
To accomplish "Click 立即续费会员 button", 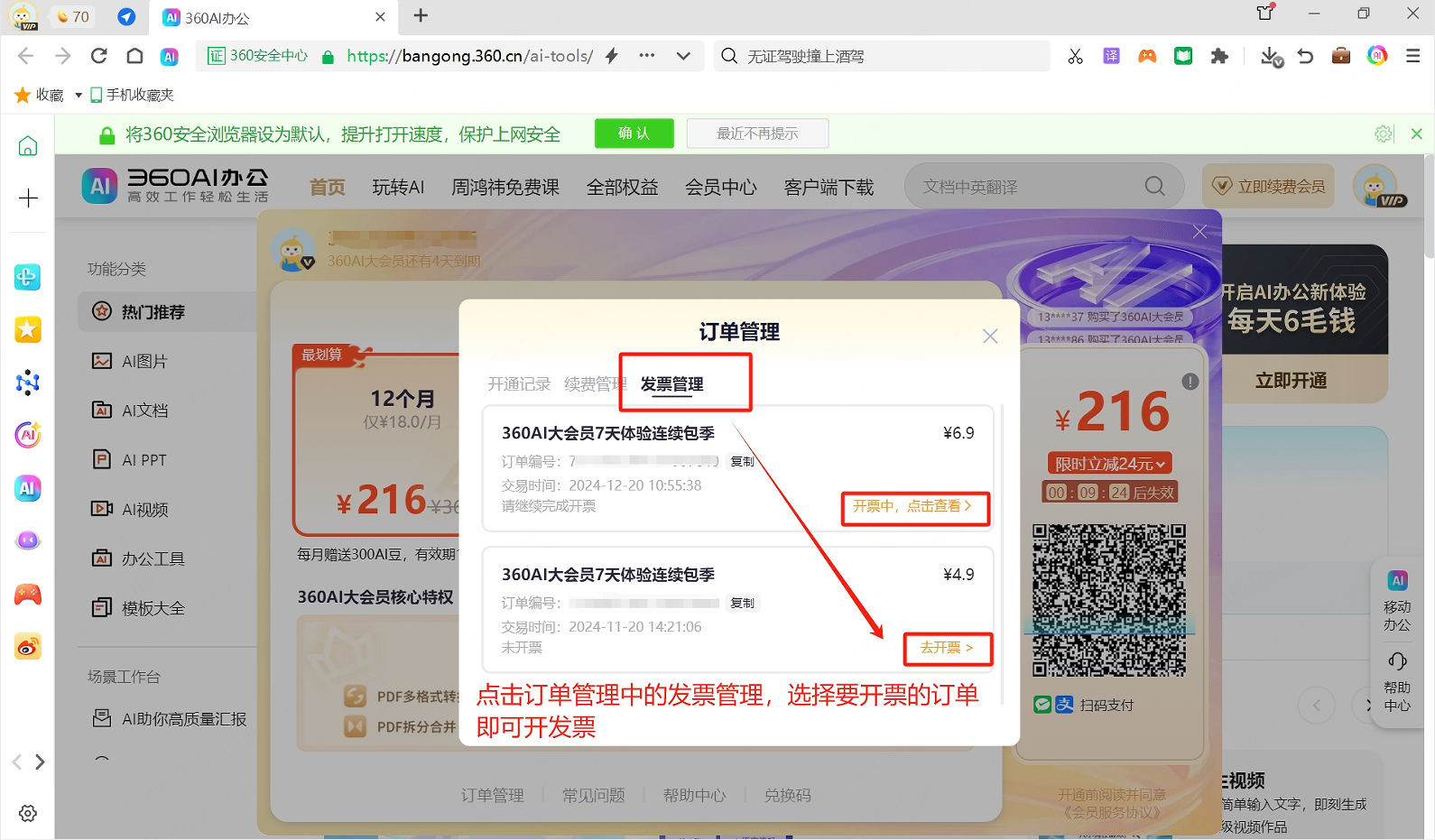I will [1268, 186].
